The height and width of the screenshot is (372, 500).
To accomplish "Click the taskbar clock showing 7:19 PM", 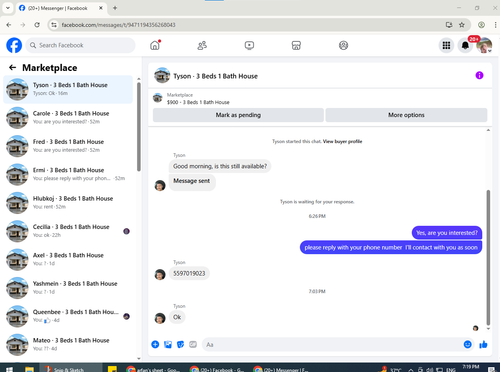I will (470, 368).
